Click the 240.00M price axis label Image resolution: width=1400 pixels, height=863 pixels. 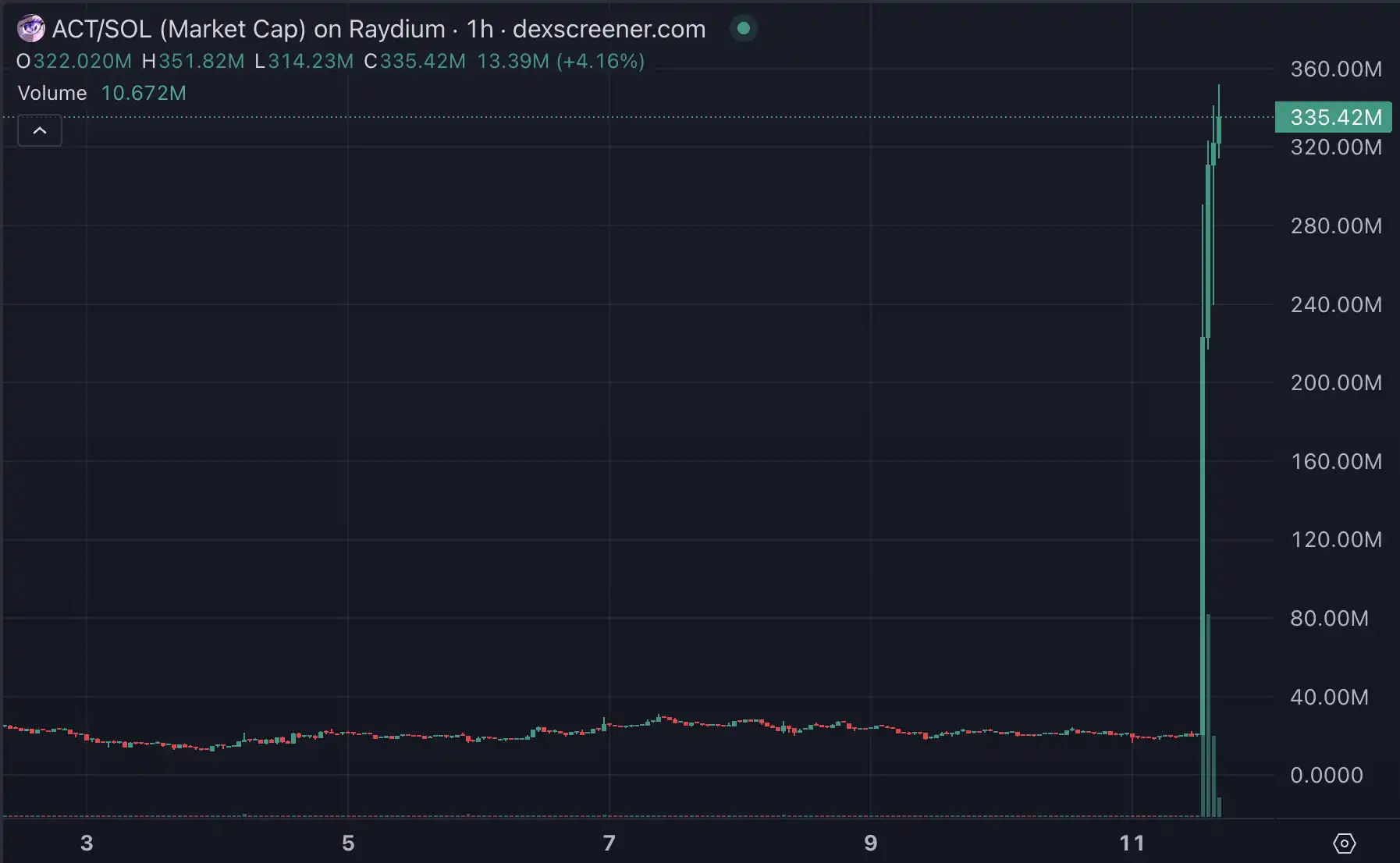[x=1336, y=304]
